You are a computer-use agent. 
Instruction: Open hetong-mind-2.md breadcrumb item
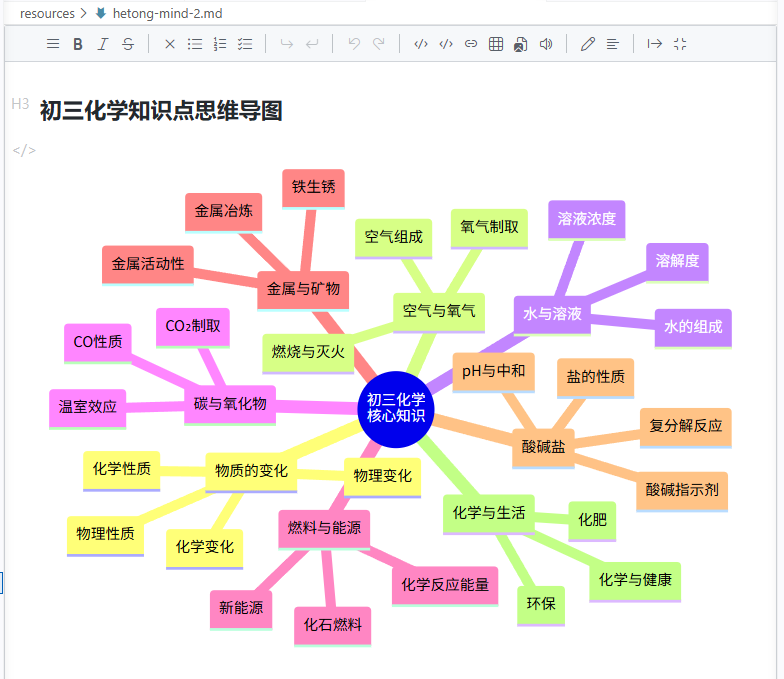pyautogui.click(x=168, y=14)
